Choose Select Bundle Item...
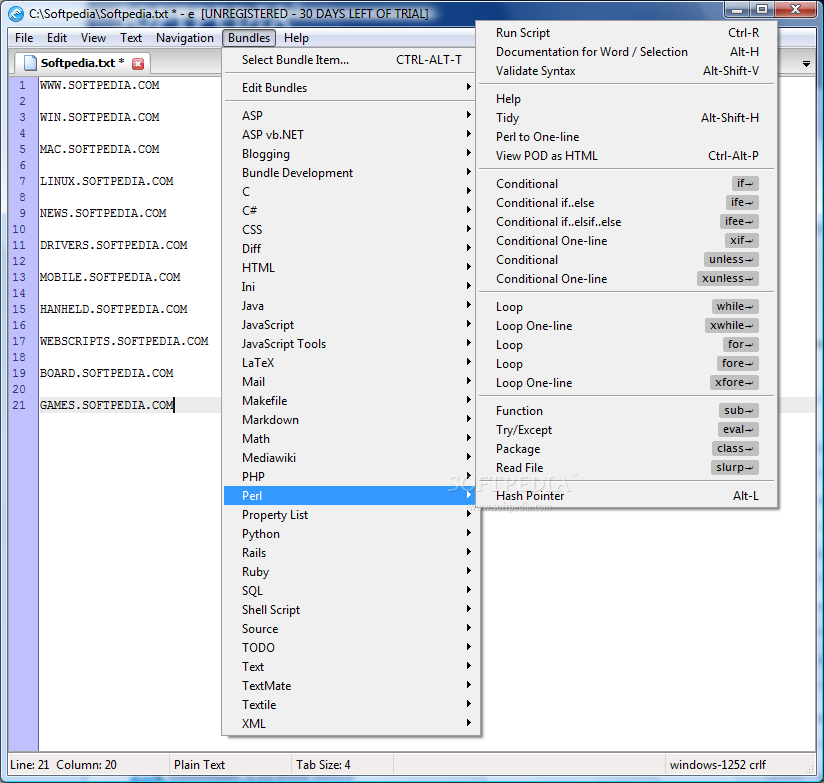824x783 pixels. coord(351,60)
